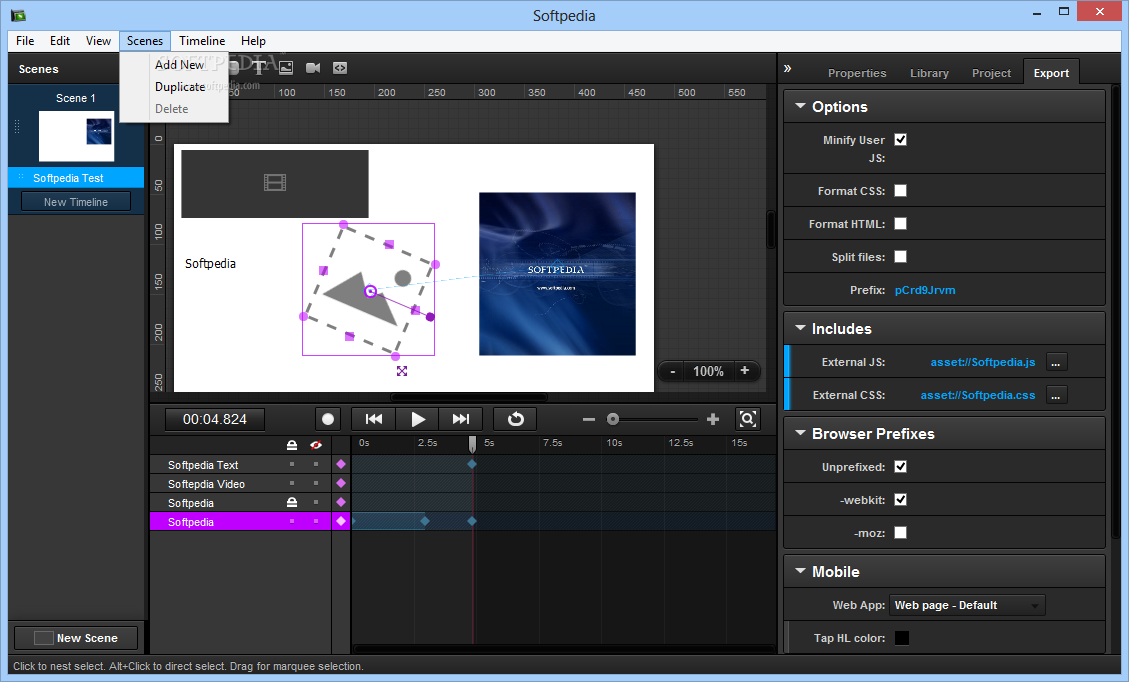Screen dimensions: 1129x682
Task: Browse for External CSS file
Action: [x=1056, y=395]
